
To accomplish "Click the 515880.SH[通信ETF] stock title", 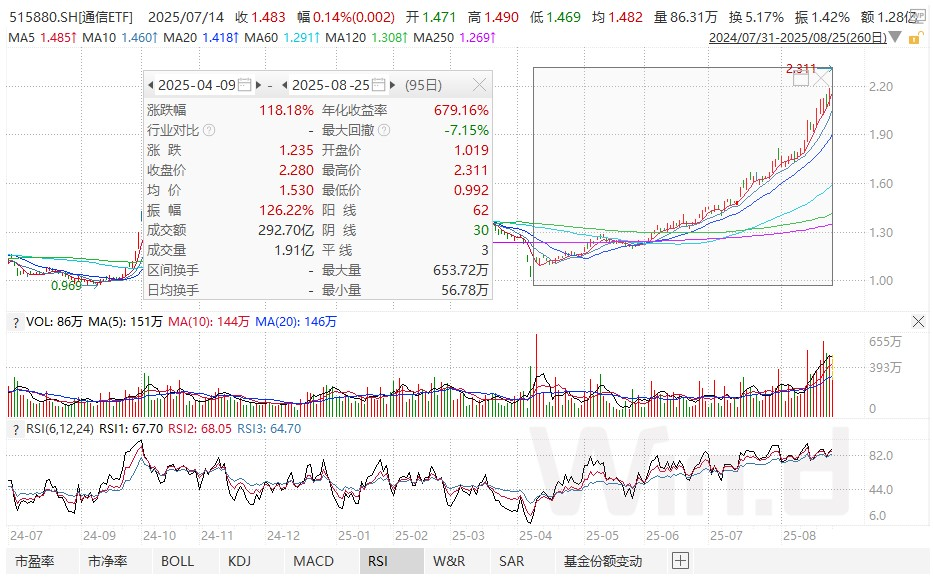I will [70, 17].
